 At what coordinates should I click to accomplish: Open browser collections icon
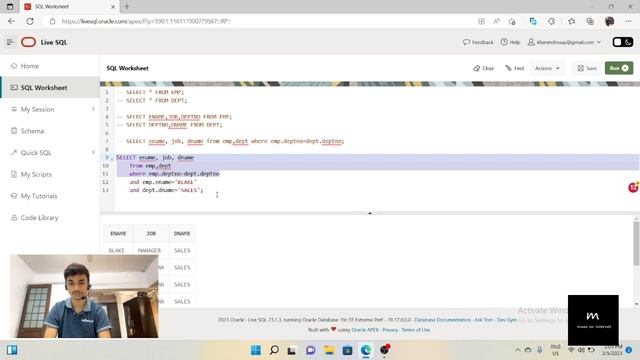tap(590, 21)
